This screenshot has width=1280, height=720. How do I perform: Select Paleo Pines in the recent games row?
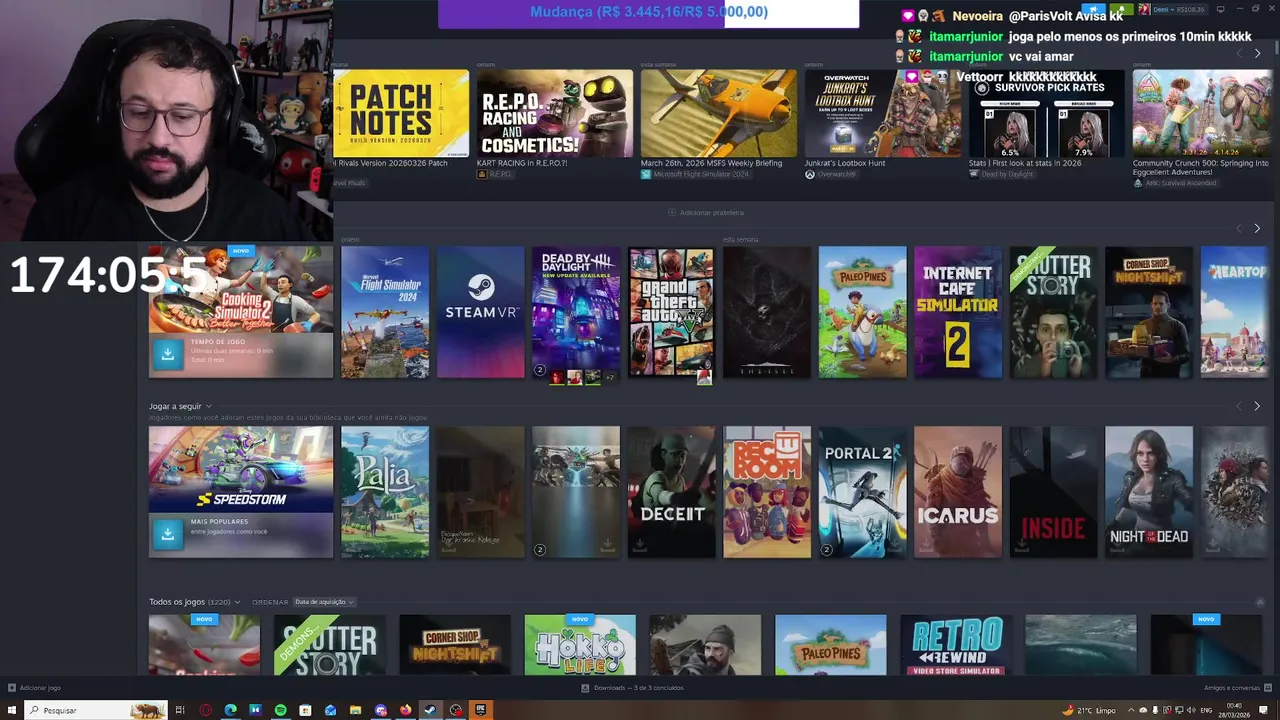862,312
